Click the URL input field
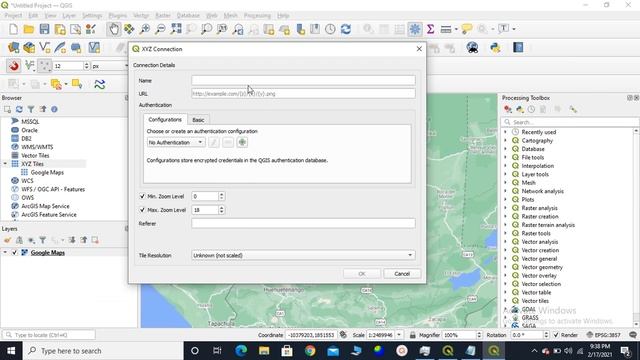 point(303,93)
